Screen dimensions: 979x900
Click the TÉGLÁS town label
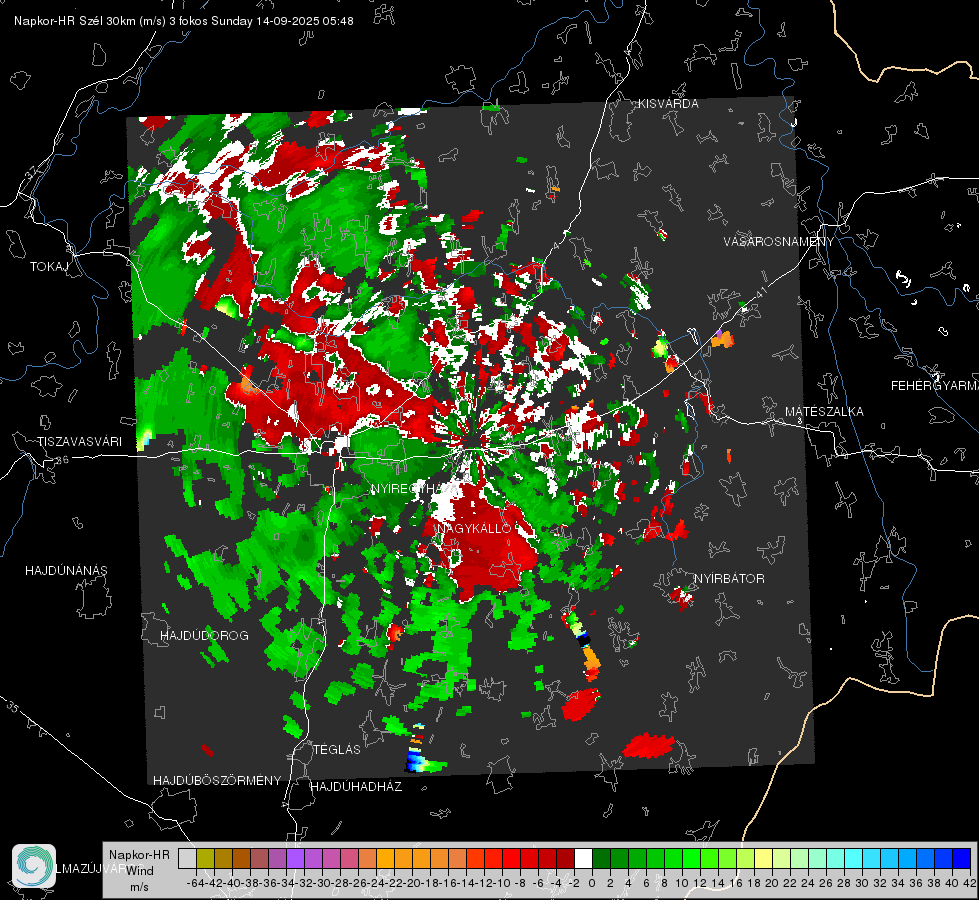[337, 749]
